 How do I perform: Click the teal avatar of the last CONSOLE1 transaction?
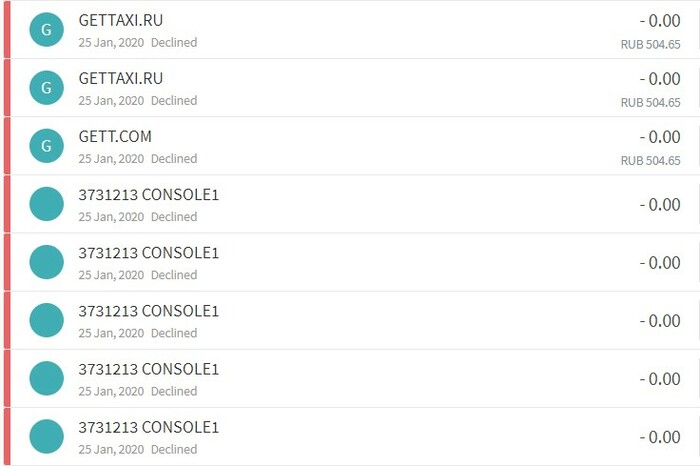click(46, 436)
